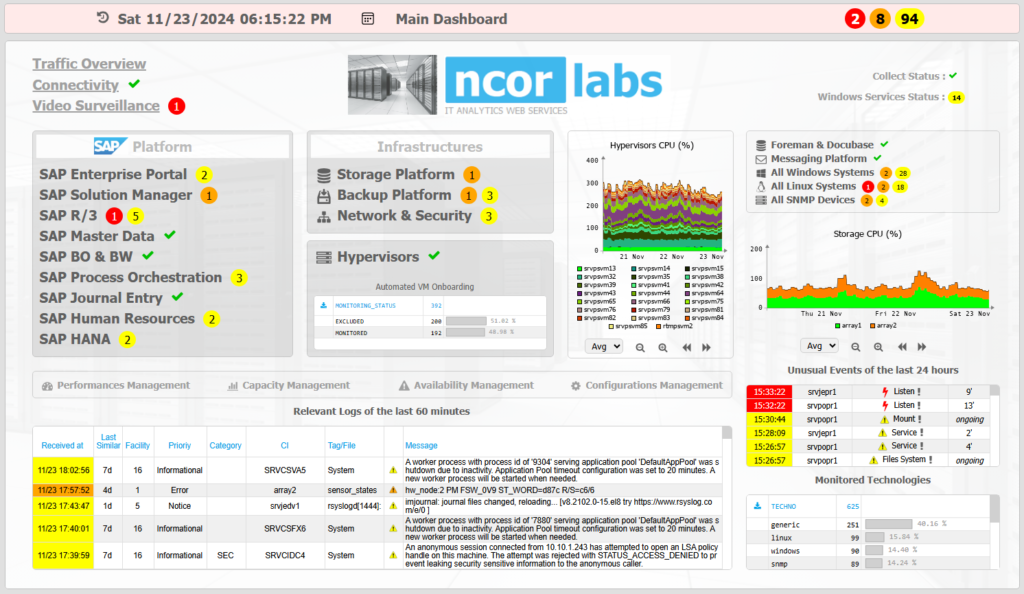Click the Network & Security topology icon
This screenshot has width=1024, height=594.
click(323, 217)
